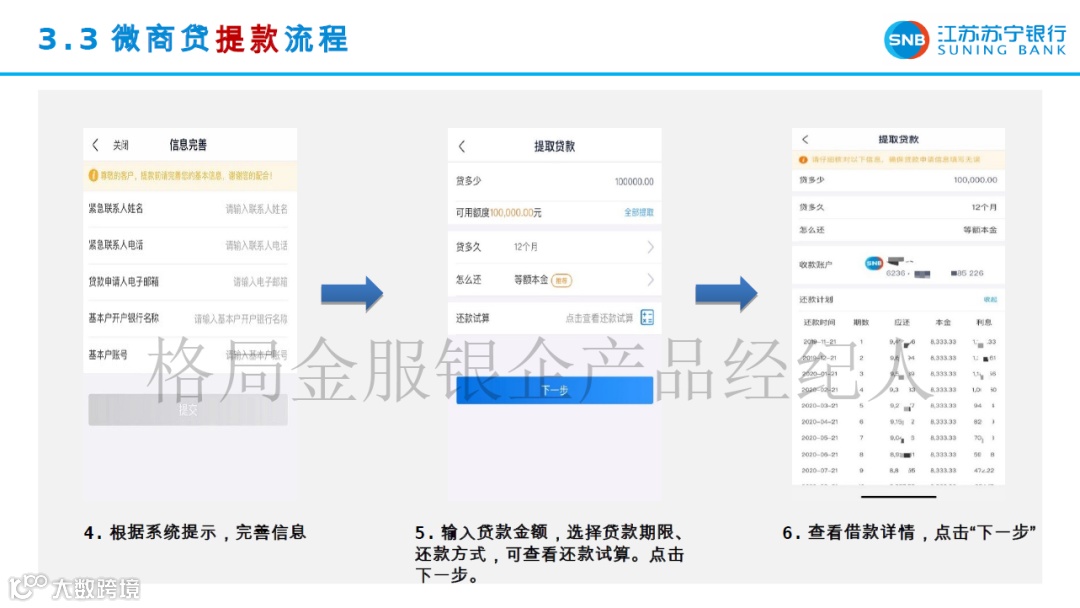The image size is (1080, 608).
Task: Fill in the 贷款申请人电子邮箱 field
Action: click(x=188, y=282)
